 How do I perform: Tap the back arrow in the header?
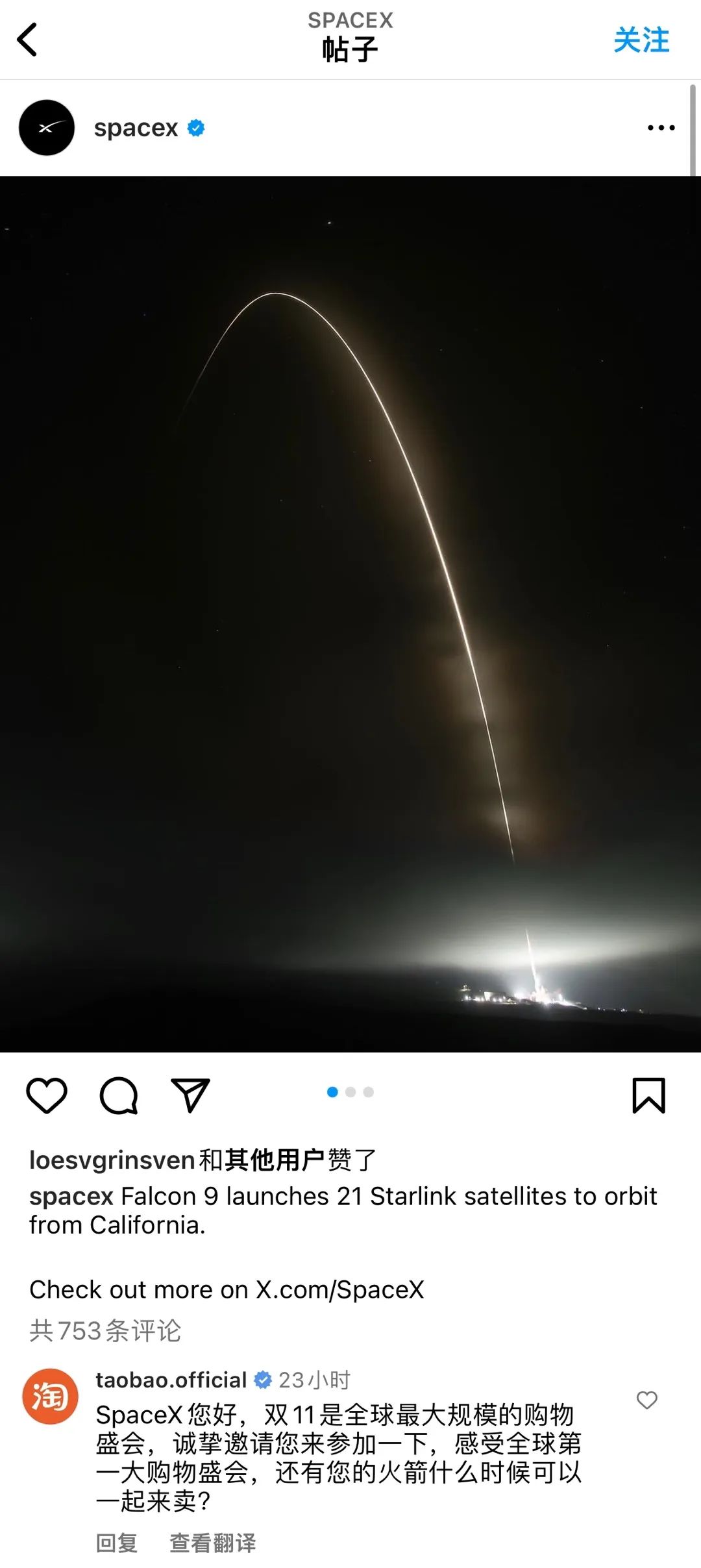click(x=27, y=40)
